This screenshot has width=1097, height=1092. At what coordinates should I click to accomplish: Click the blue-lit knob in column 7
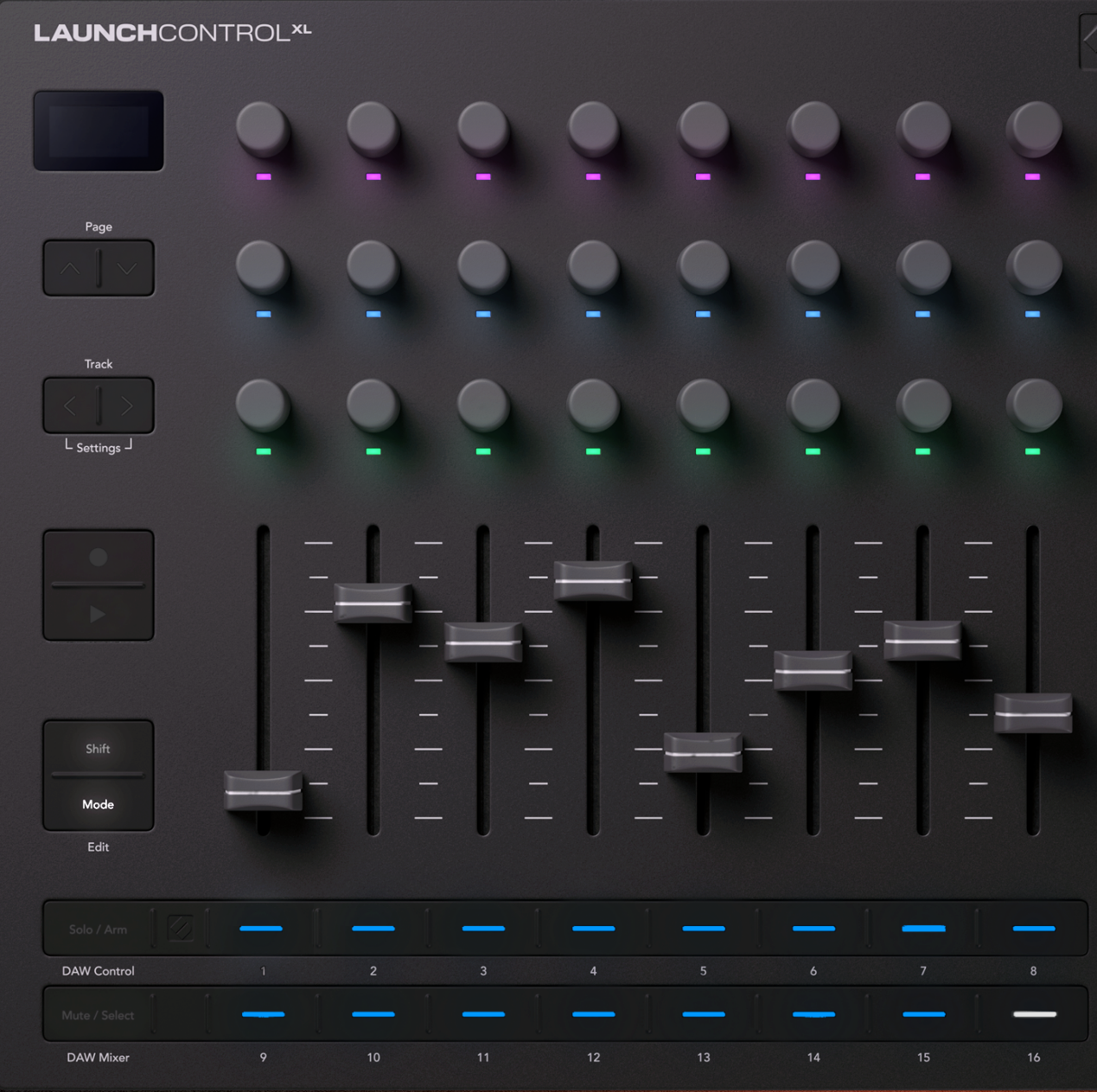(922, 266)
